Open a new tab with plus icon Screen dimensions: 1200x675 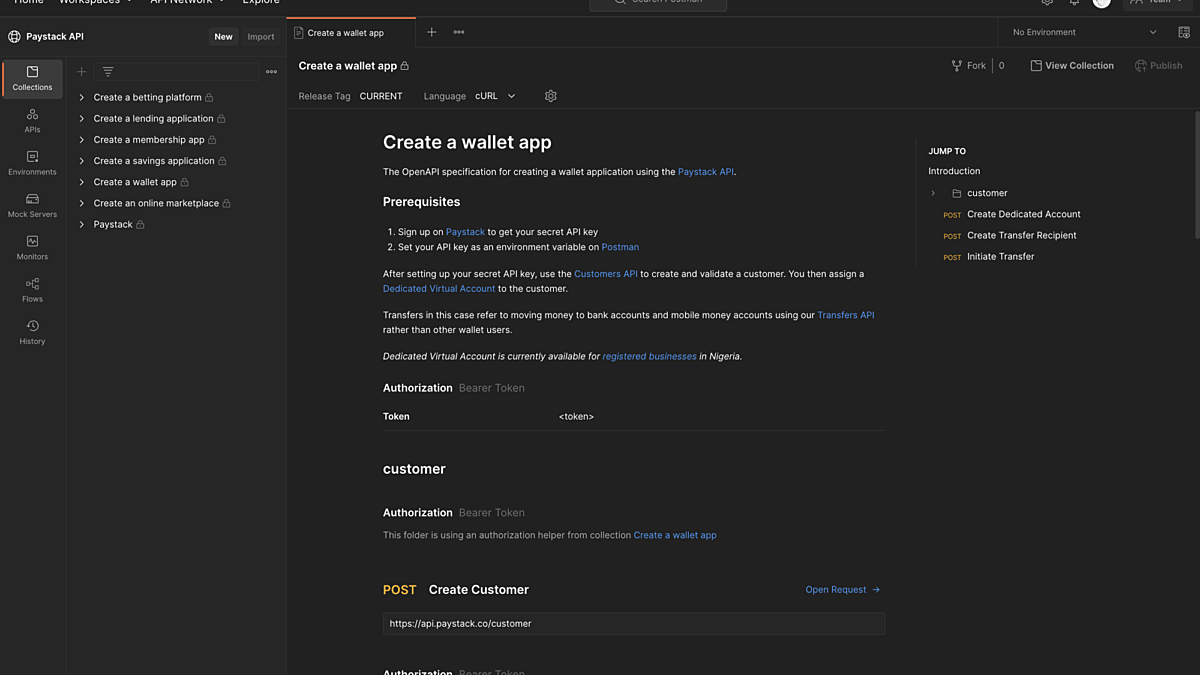pyautogui.click(x=431, y=32)
